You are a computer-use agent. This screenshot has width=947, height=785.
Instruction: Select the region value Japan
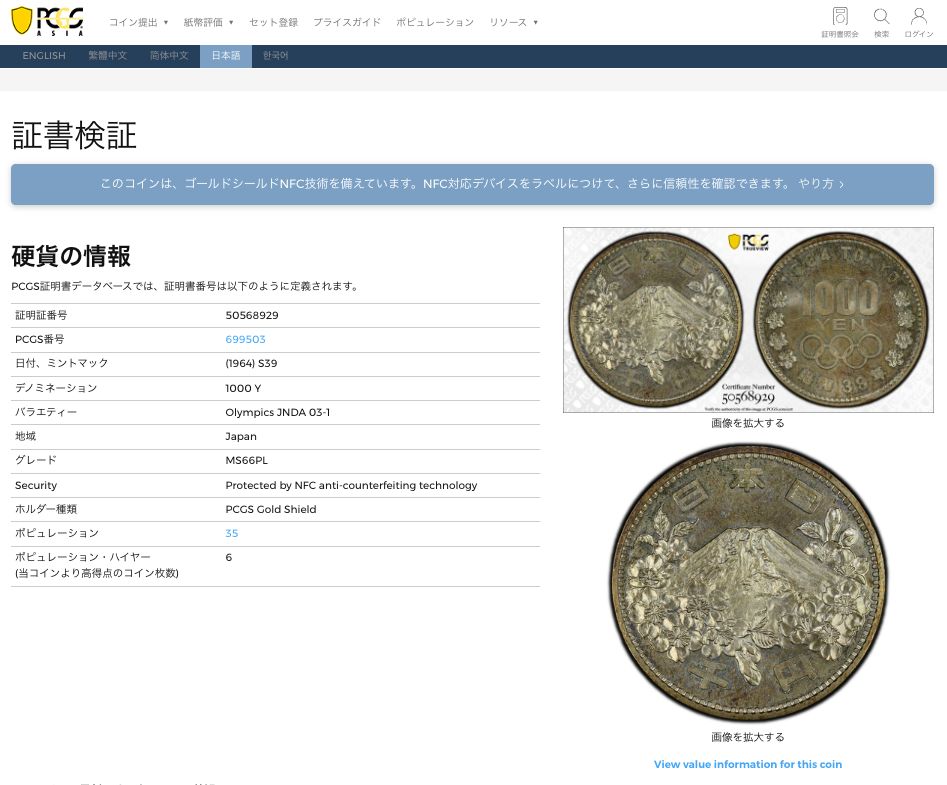[x=241, y=437]
